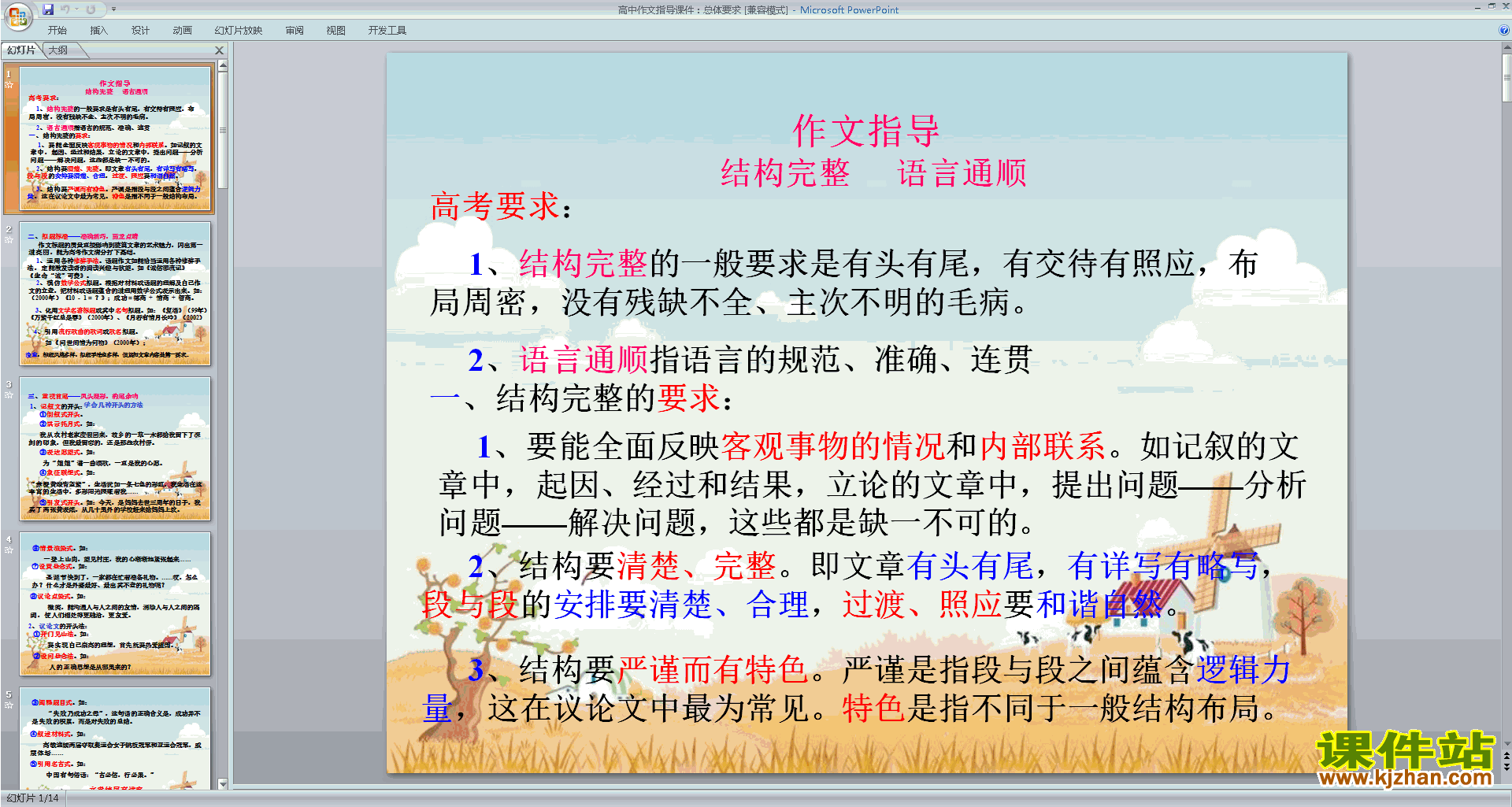This screenshot has width=1512, height=807.
Task: Undo the last action in quick access toolbar
Action: (65, 9)
